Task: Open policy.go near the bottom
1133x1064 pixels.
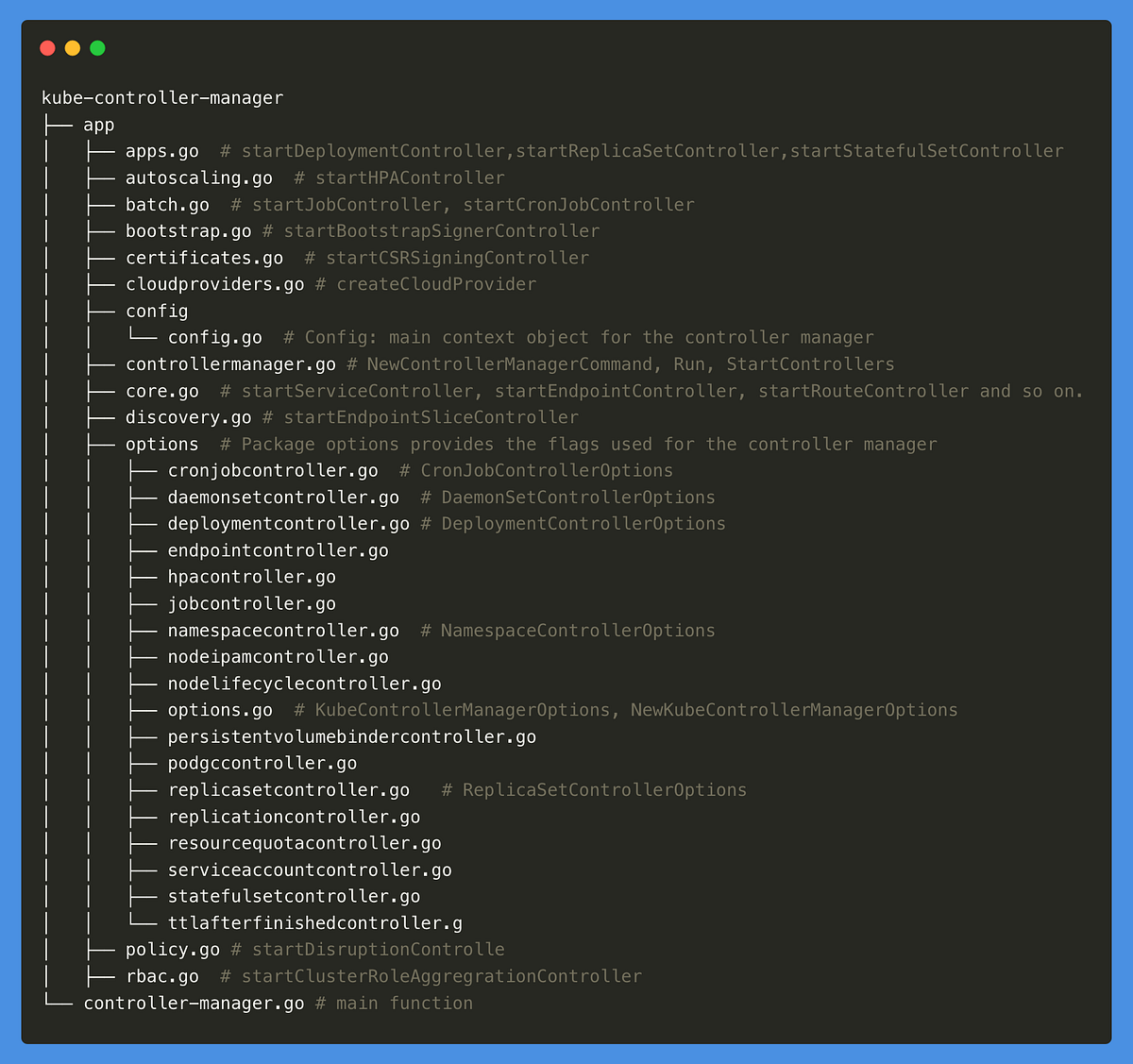Action: pos(173,949)
